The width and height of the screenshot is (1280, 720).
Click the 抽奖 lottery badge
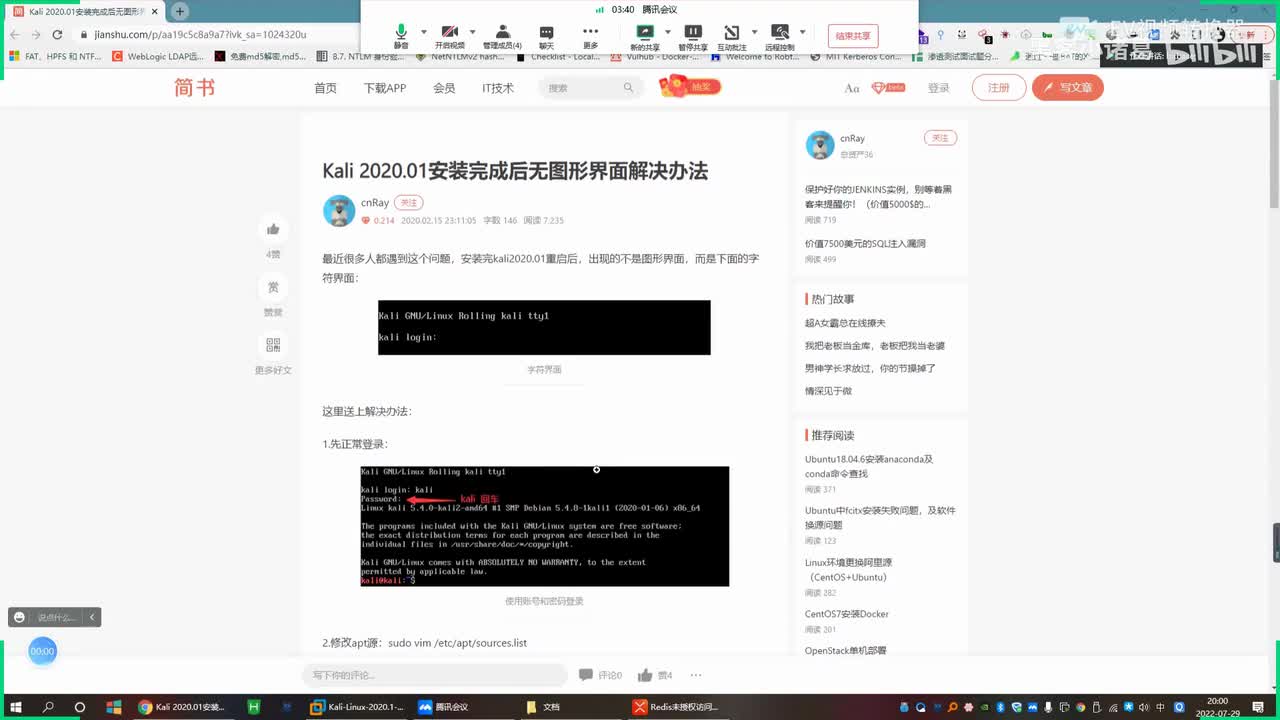(690, 87)
